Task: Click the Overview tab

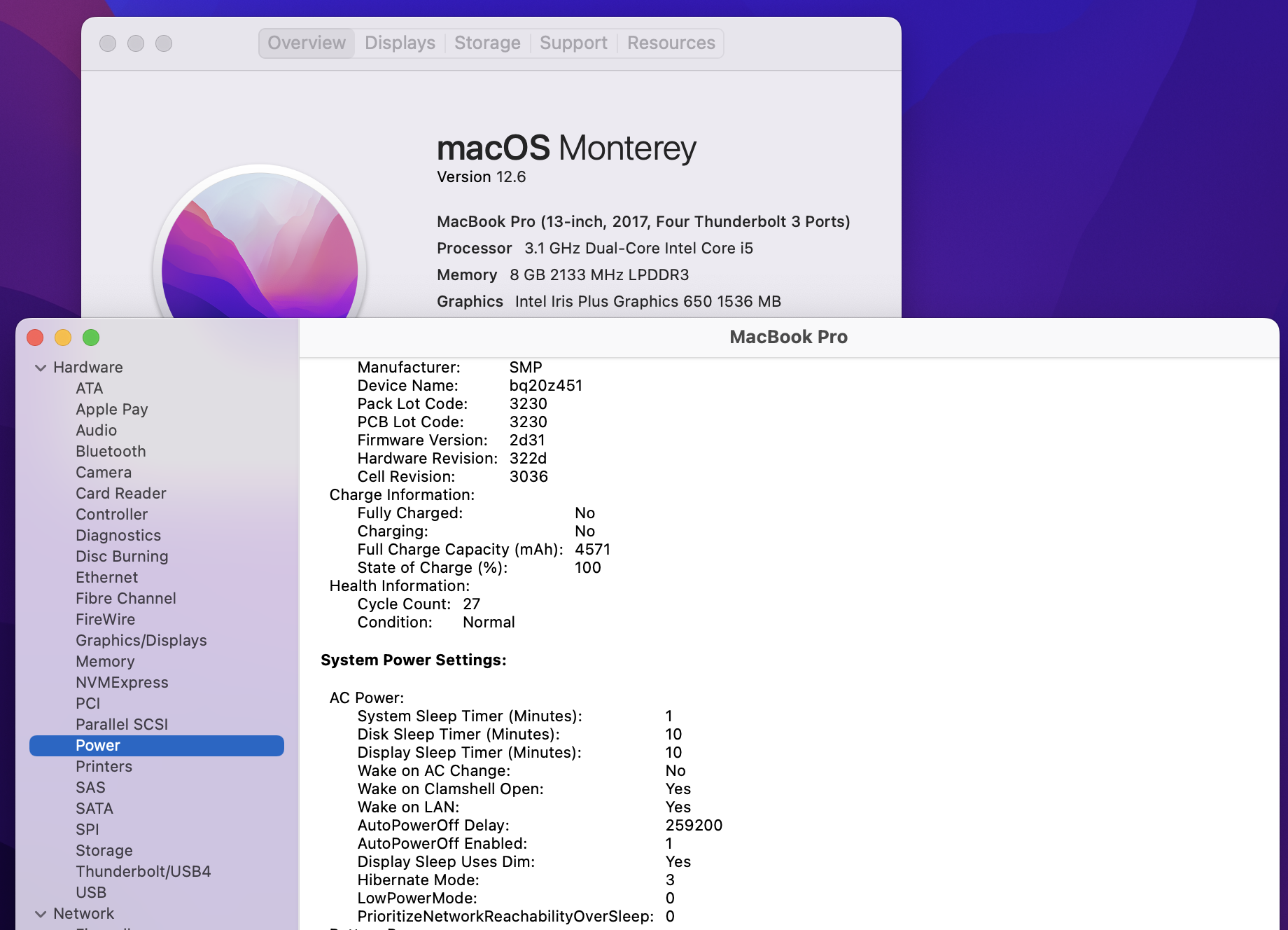Action: (307, 43)
